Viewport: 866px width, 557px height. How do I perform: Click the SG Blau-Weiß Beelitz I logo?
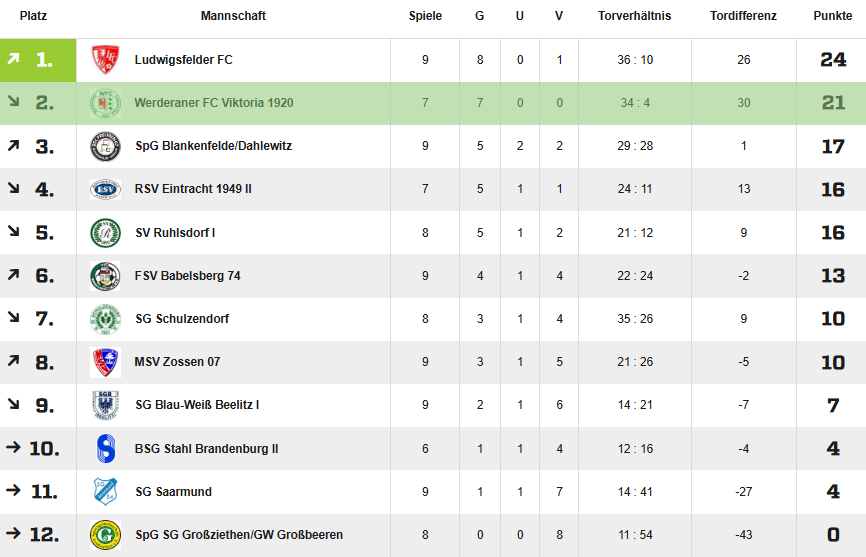tap(105, 405)
